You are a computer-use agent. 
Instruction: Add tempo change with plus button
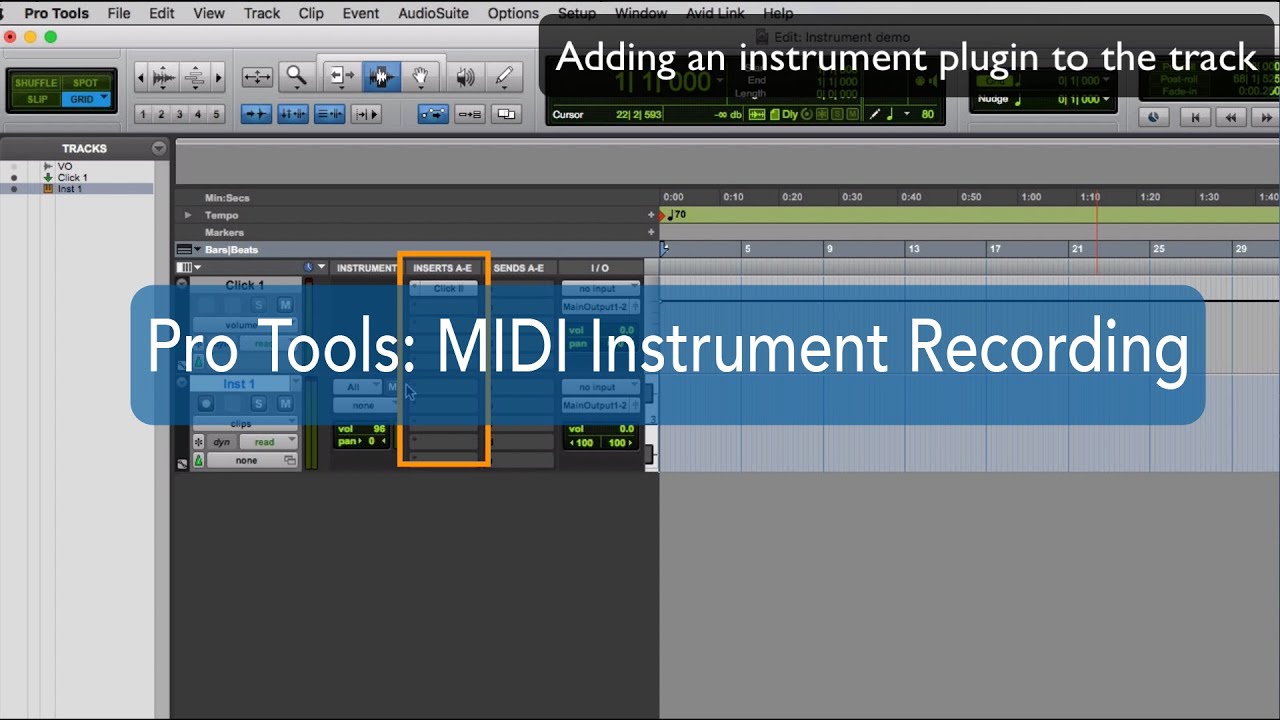coord(651,215)
